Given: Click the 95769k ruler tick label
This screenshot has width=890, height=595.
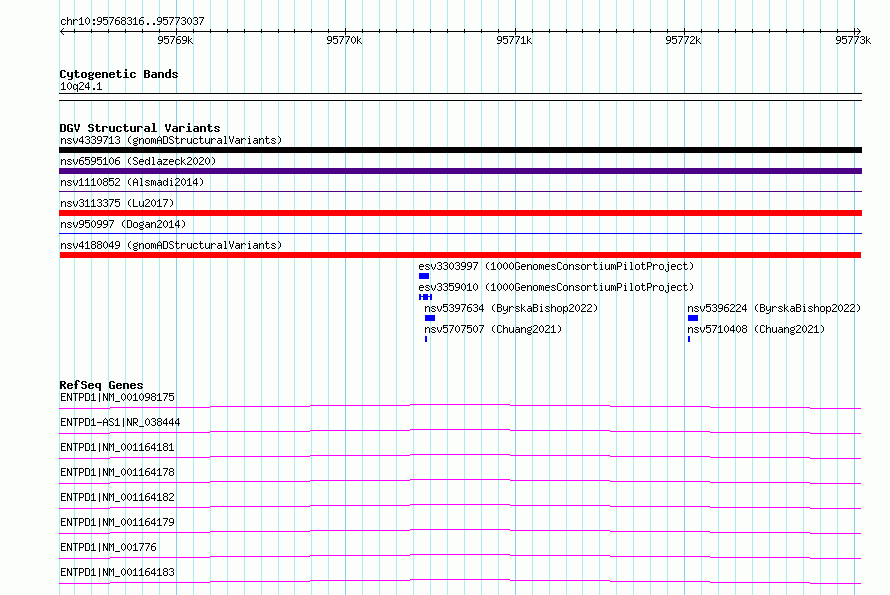Looking at the screenshot, I should point(175,40).
